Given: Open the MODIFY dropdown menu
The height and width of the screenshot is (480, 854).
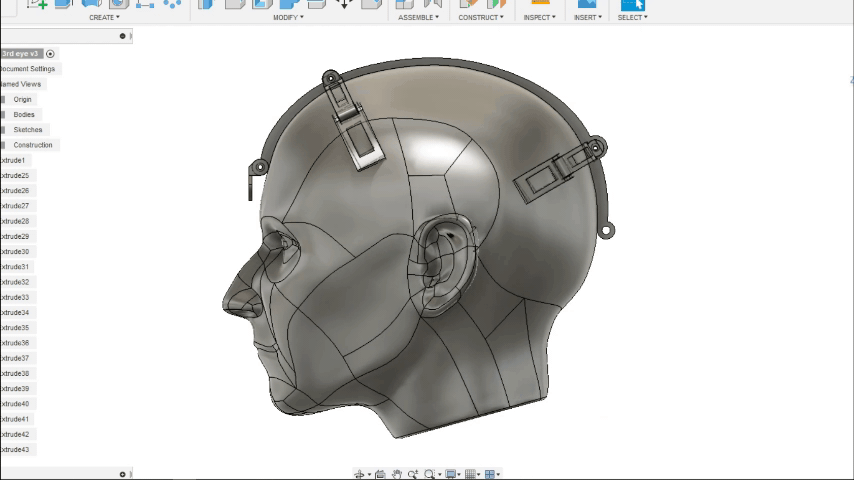Looking at the screenshot, I should pos(288,17).
